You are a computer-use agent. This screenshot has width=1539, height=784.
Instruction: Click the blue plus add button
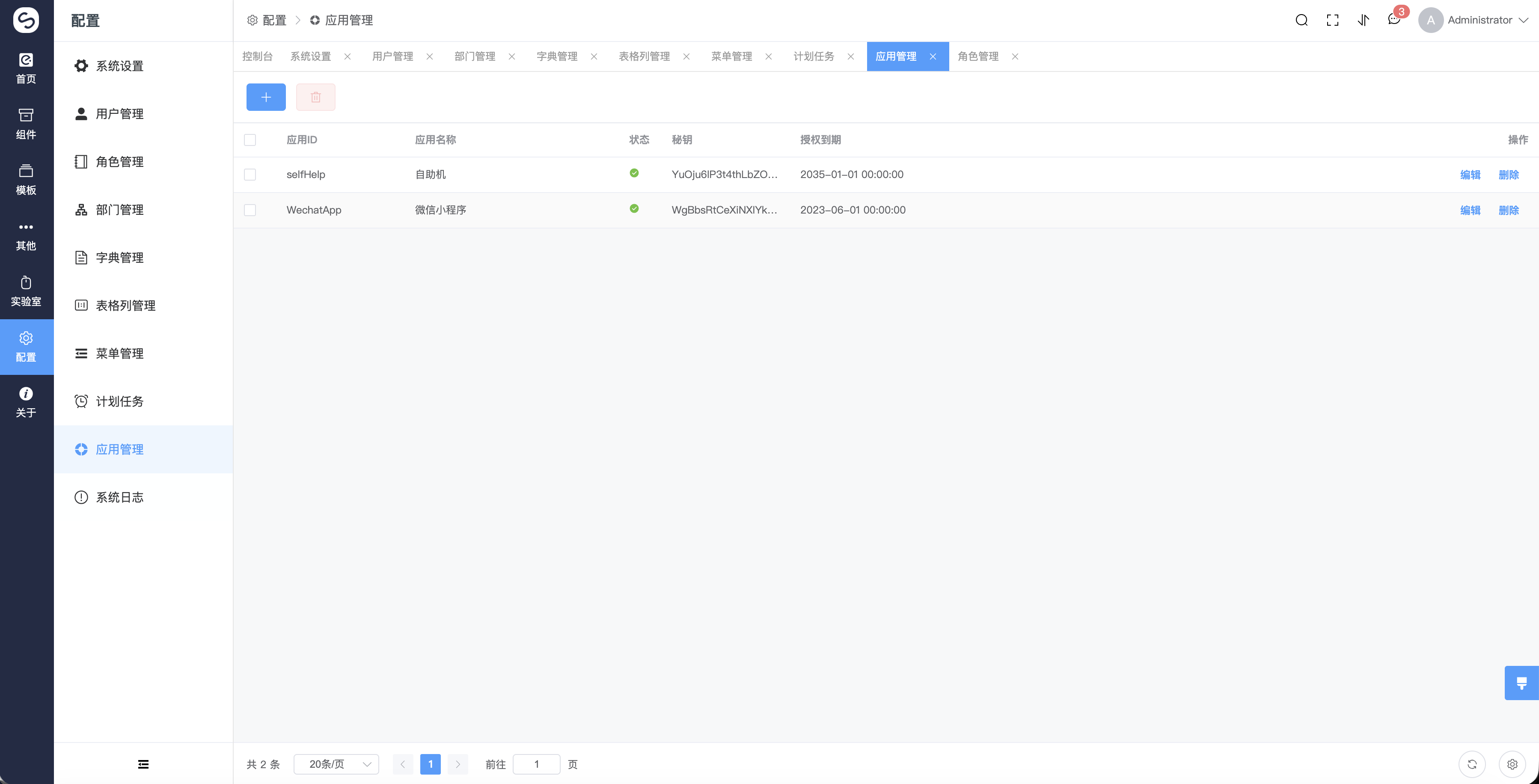point(266,97)
